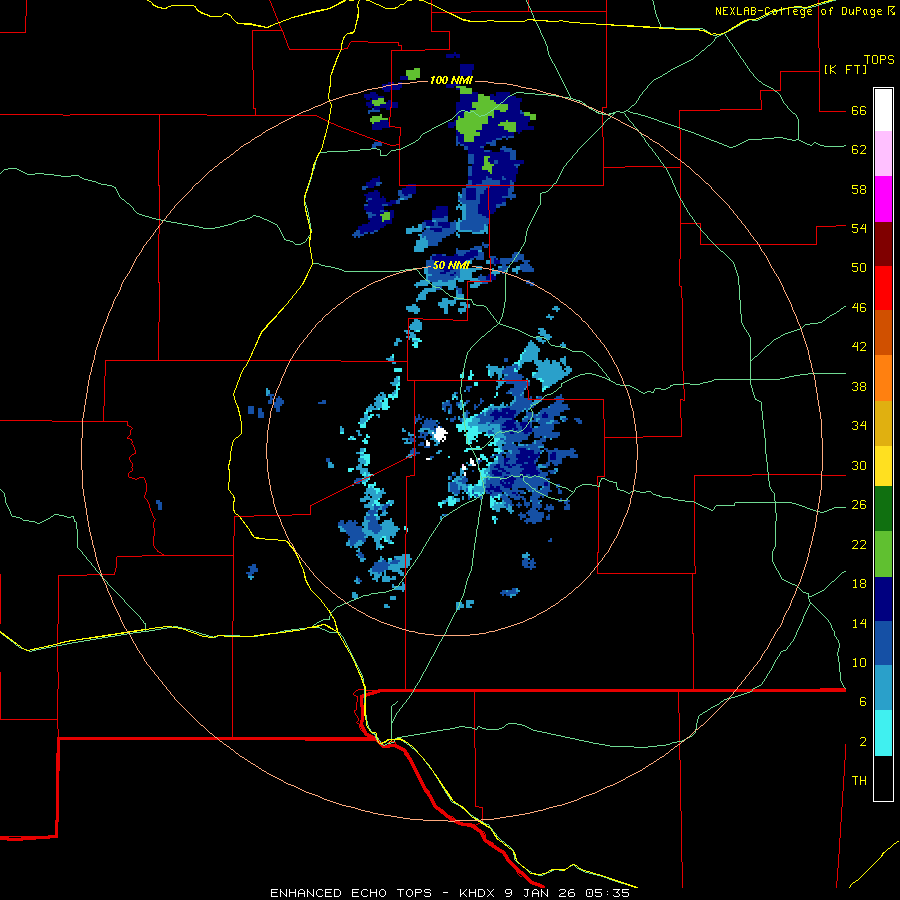This screenshot has width=900, height=900.
Task: Choose the light green legend swatch
Action: pos(883,554)
